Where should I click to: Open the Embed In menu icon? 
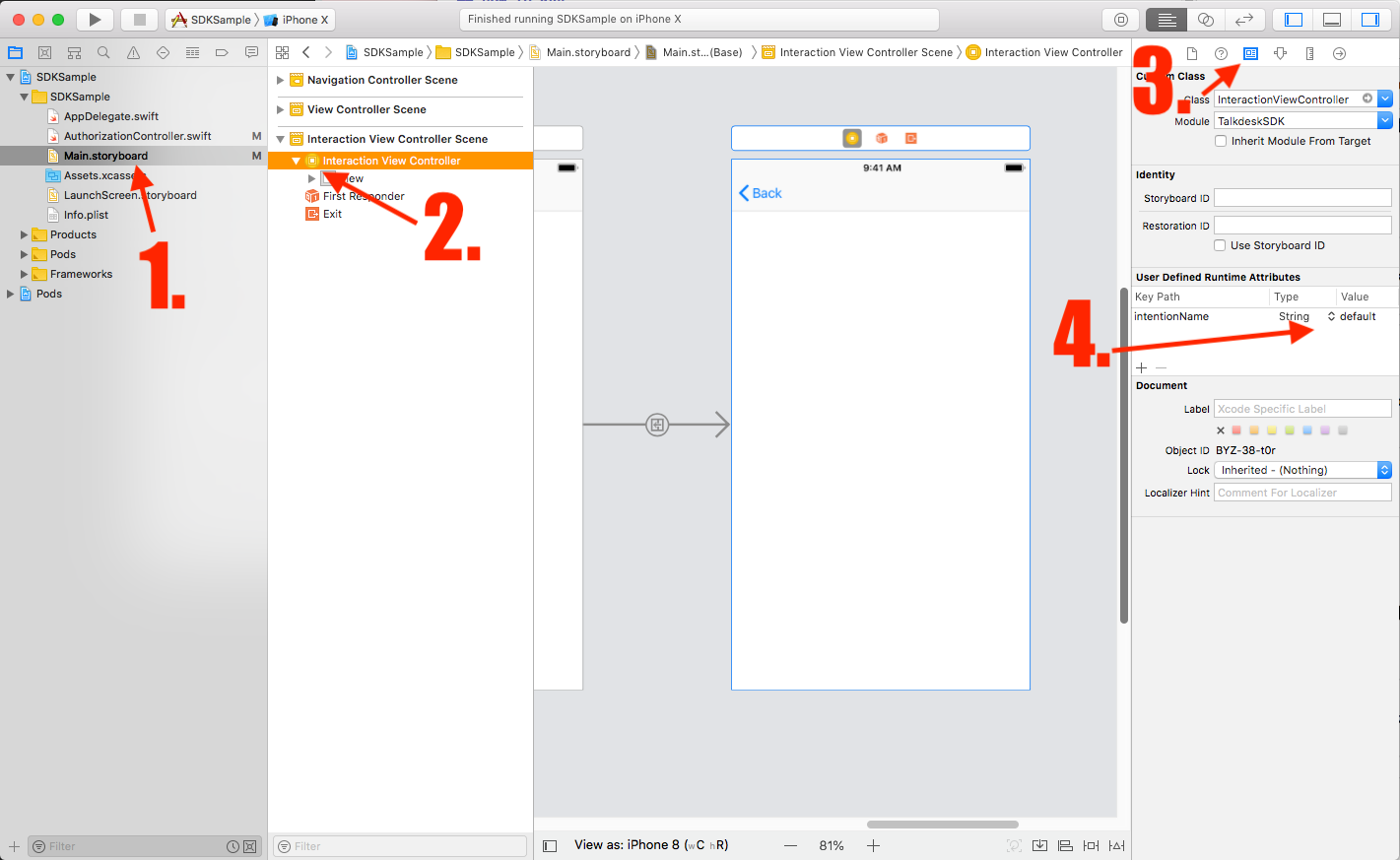click(x=1039, y=845)
